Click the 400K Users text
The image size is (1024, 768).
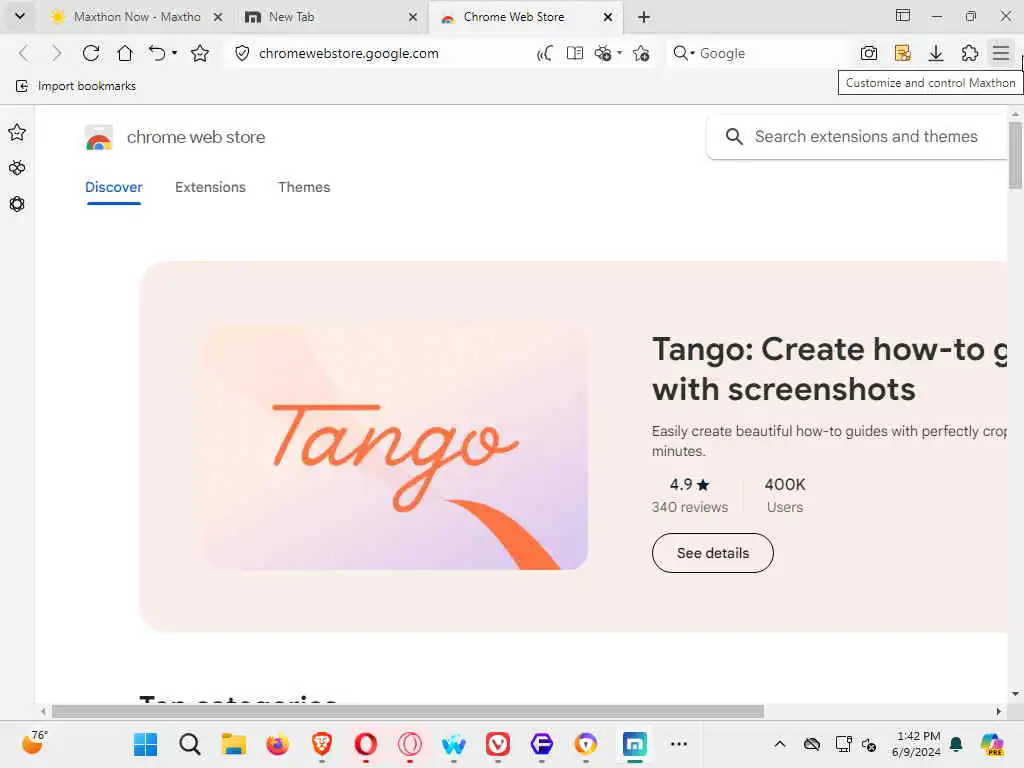point(785,495)
